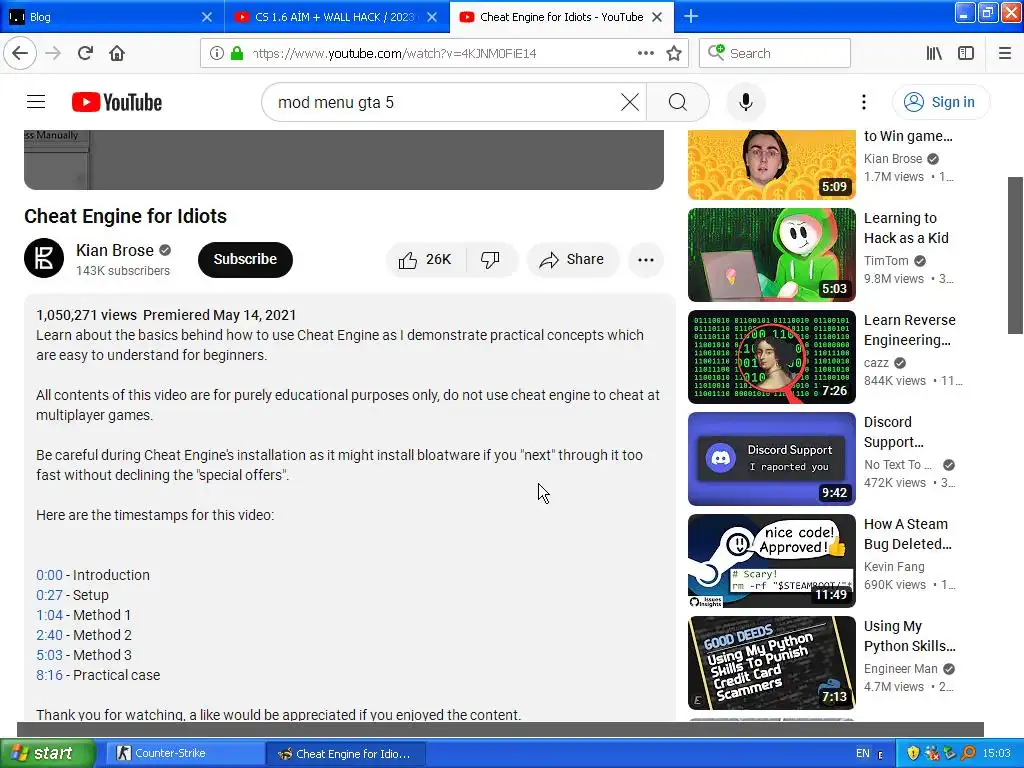The height and width of the screenshot is (768, 1024).
Task: Open How A Steam Bug Deleted thumbnail
Action: (x=771, y=560)
